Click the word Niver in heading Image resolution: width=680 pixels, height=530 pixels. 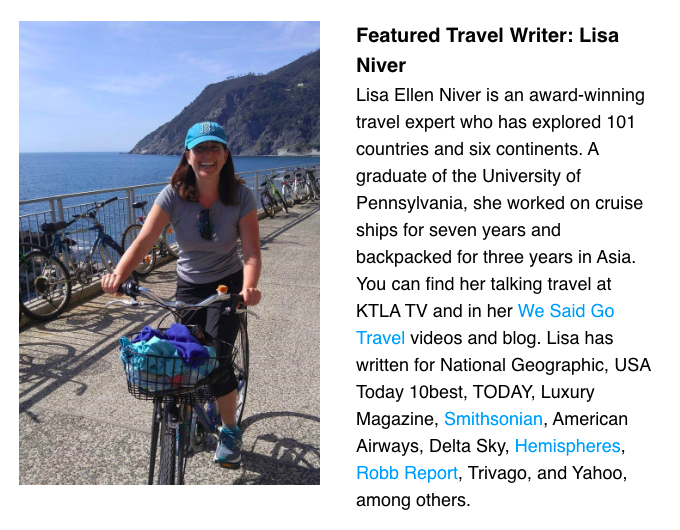coord(381,65)
